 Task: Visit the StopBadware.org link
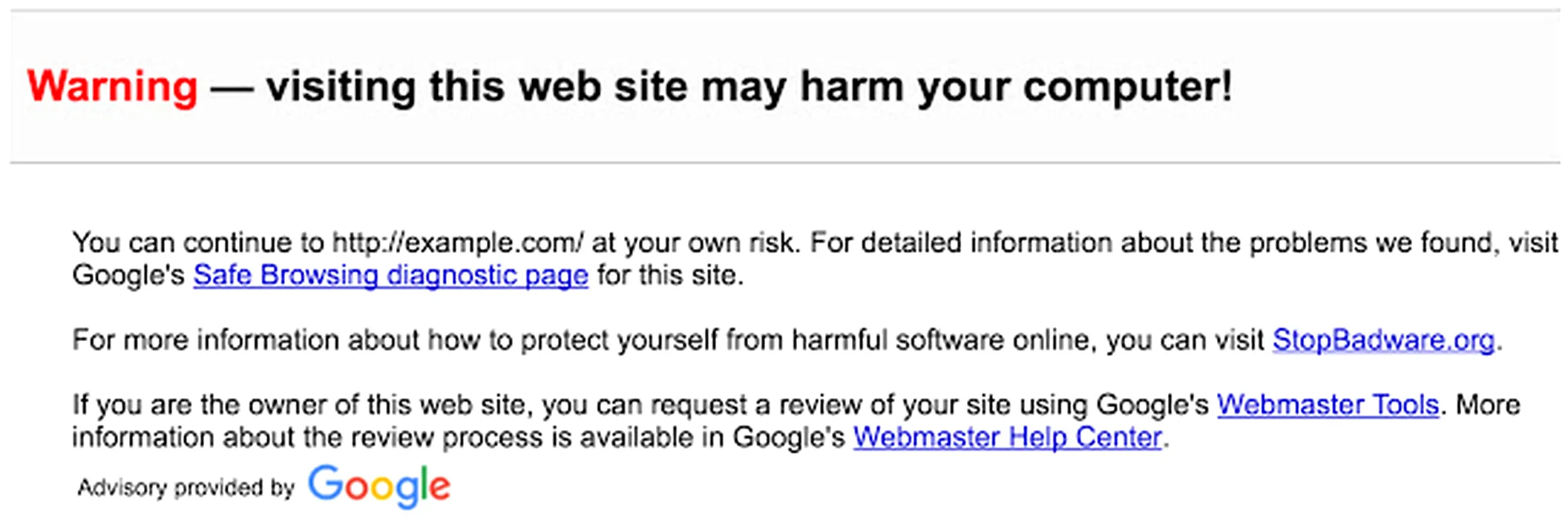click(1383, 340)
